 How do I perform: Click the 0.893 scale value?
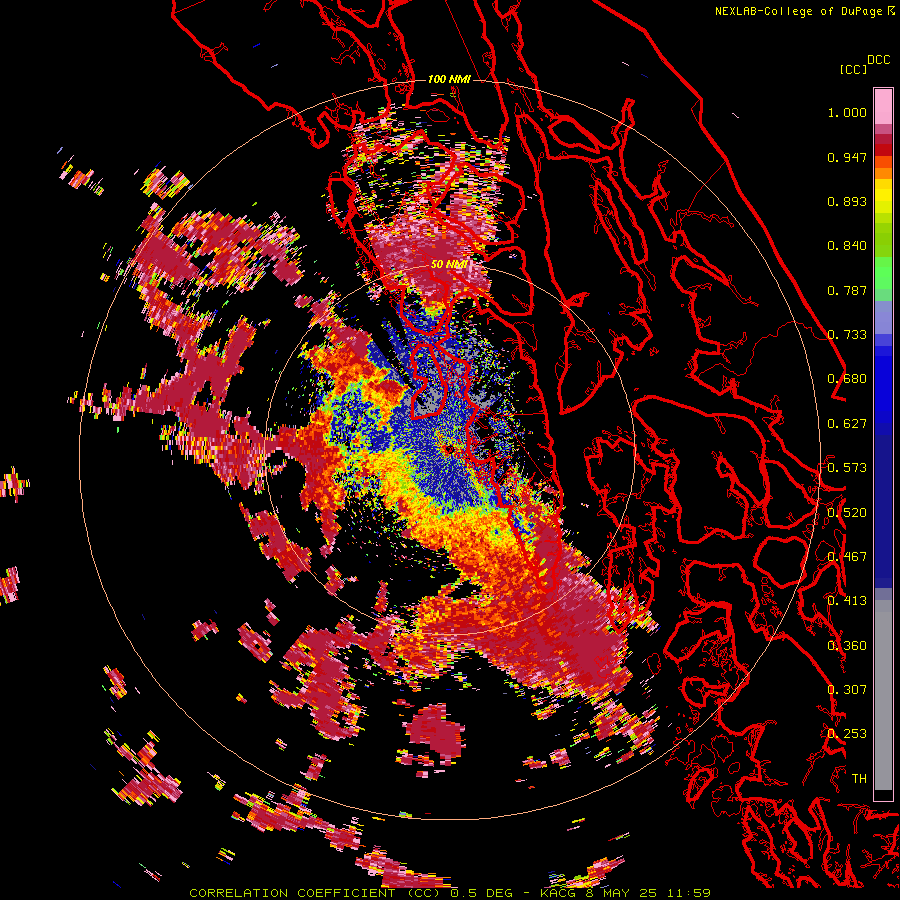tap(847, 201)
